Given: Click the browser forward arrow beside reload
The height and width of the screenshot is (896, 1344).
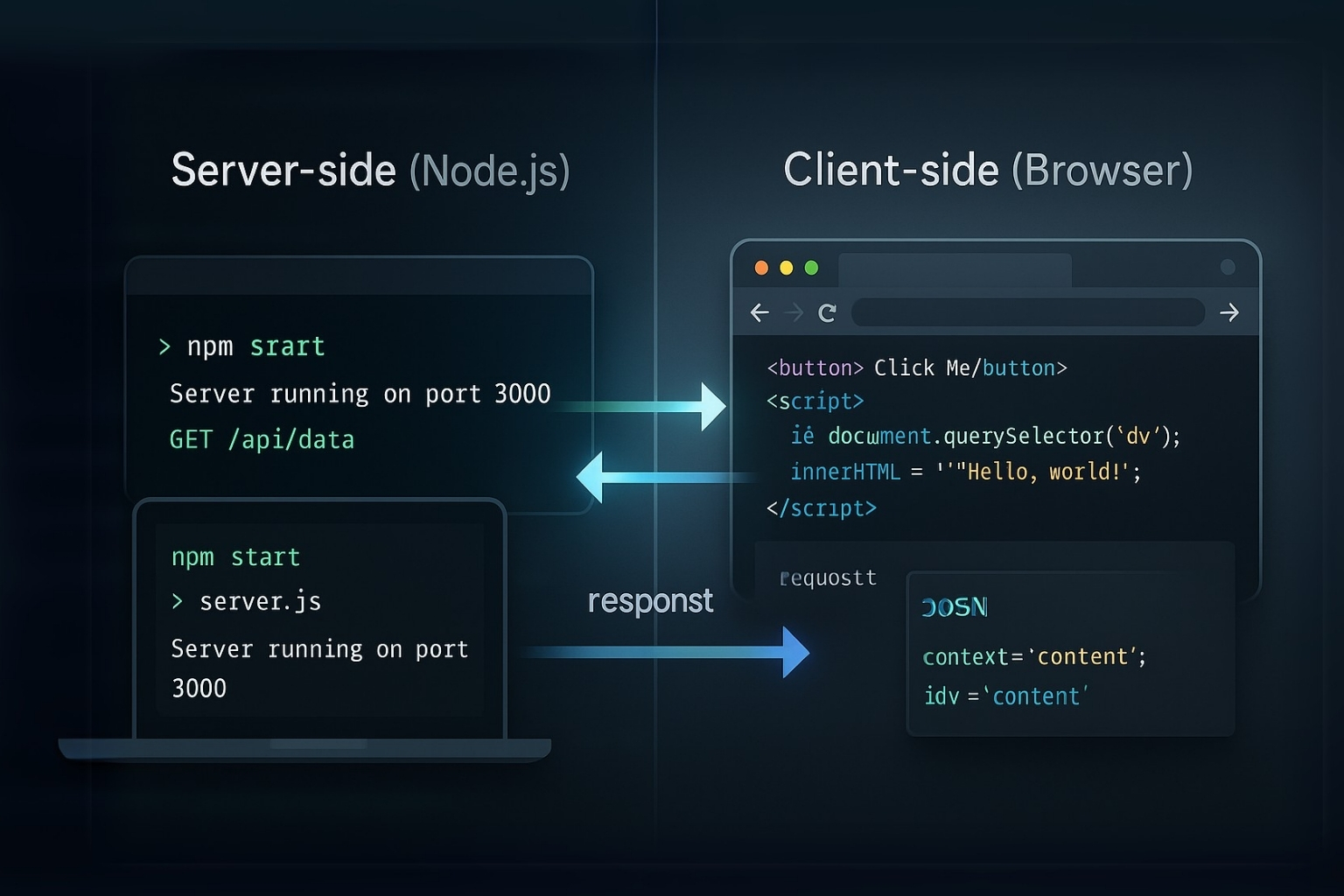Looking at the screenshot, I should (794, 312).
